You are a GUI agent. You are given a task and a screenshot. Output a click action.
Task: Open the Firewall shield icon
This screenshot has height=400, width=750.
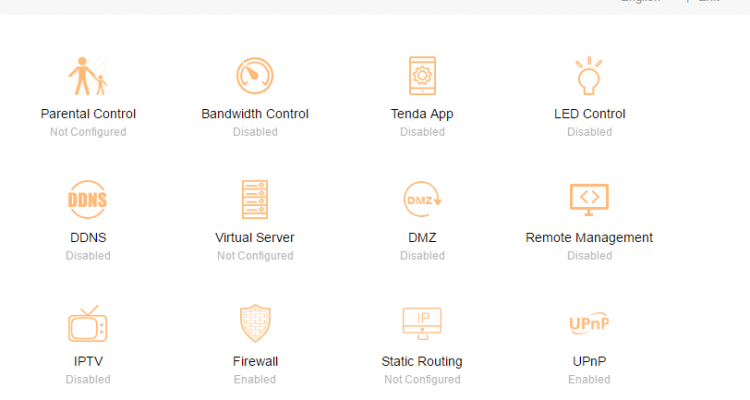255,324
